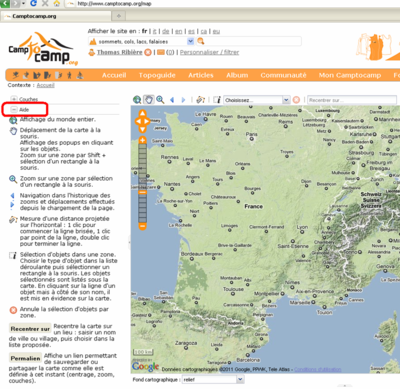Click the browser stop loading X icon
400x389 pixels.
pos(45,4)
